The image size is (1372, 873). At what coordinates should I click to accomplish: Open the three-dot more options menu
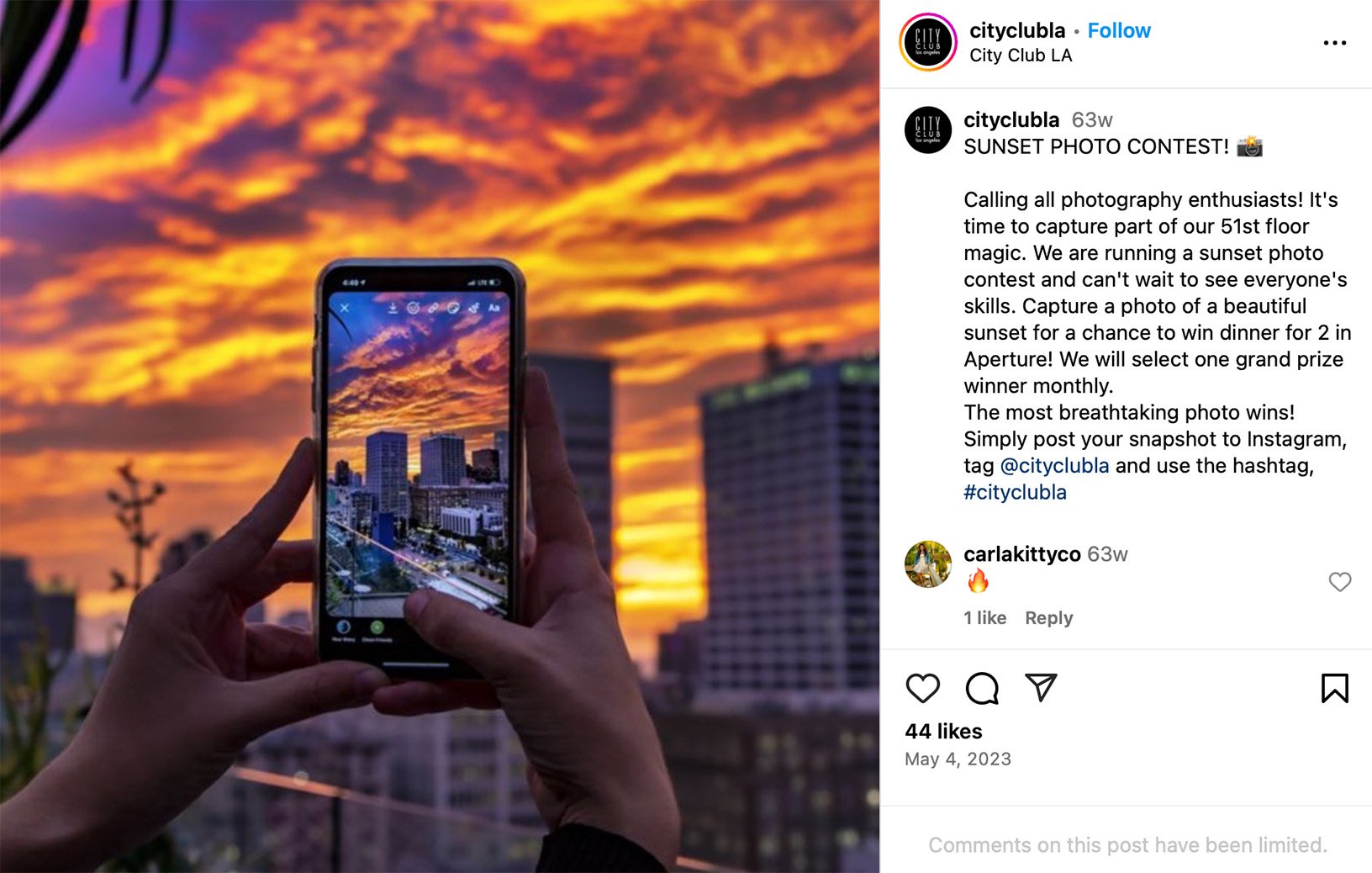[1334, 43]
